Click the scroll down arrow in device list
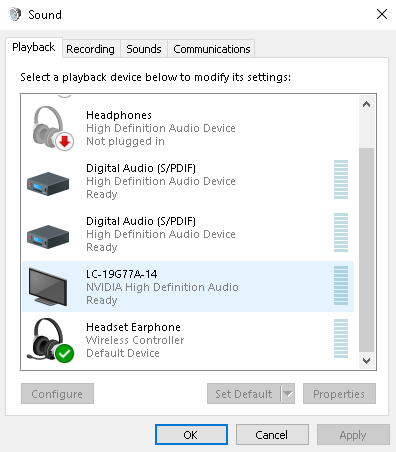The image size is (396, 452). pyautogui.click(x=366, y=361)
